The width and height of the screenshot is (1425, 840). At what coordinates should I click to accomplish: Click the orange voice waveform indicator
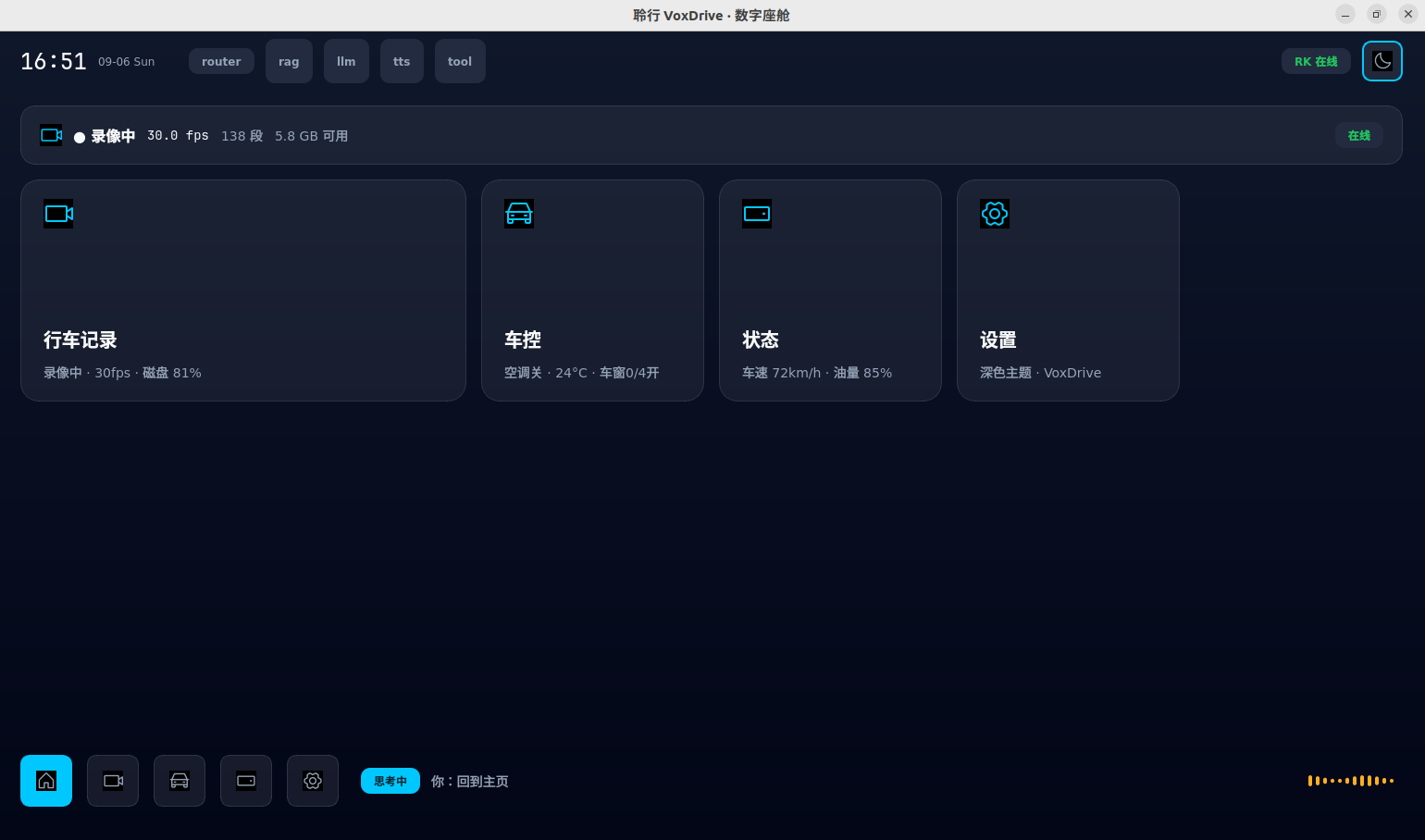(1351, 781)
